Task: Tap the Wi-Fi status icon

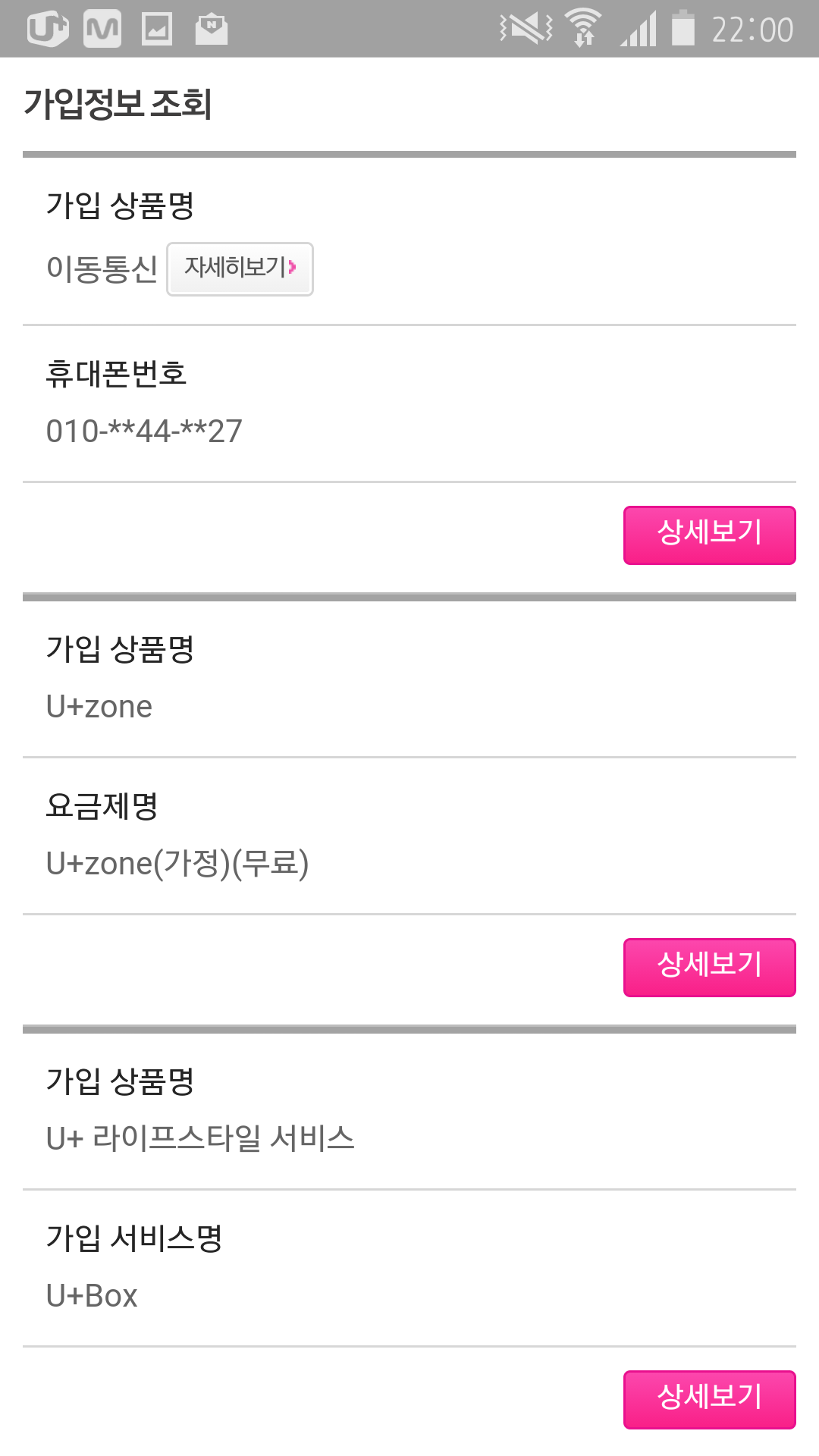Action: pyautogui.click(x=583, y=29)
